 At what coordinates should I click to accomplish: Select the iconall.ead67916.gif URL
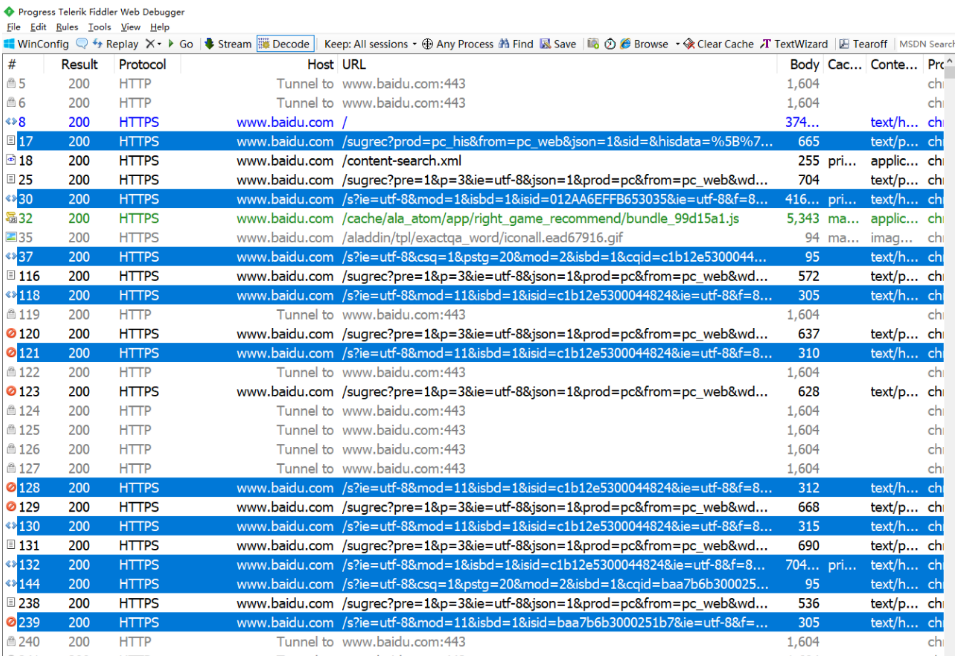point(482,238)
